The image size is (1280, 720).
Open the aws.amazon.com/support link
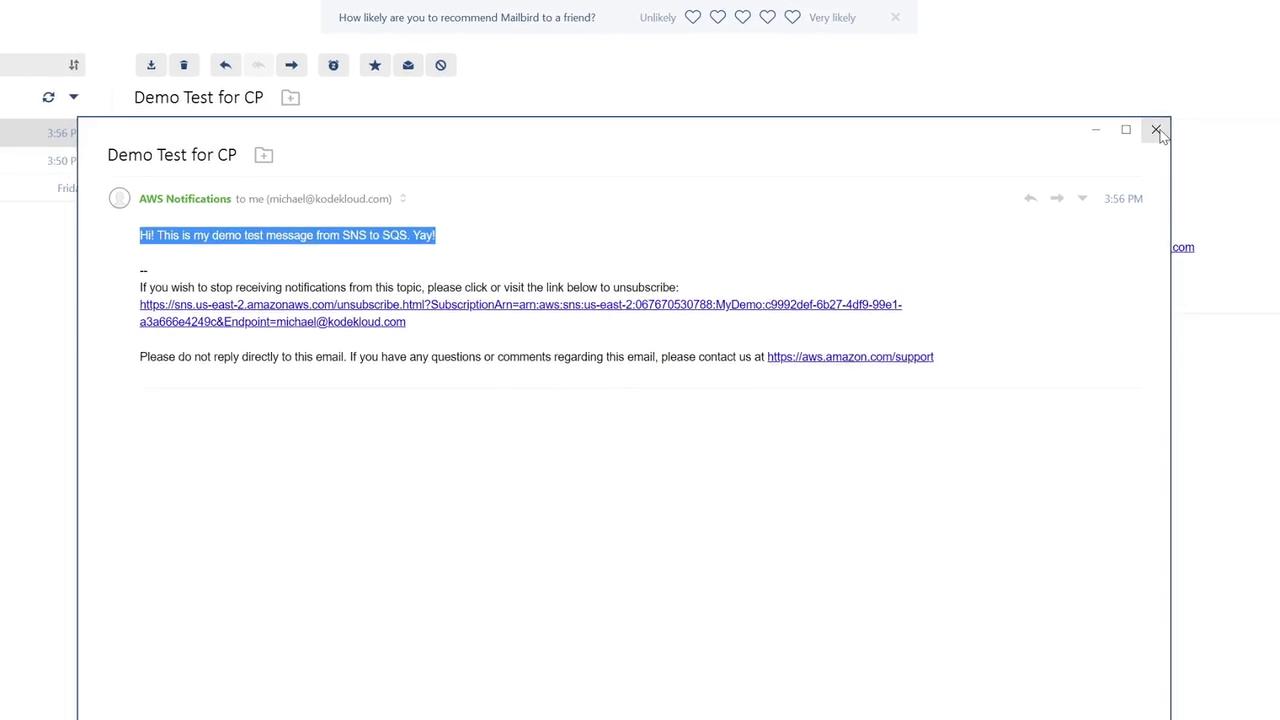[x=850, y=357]
